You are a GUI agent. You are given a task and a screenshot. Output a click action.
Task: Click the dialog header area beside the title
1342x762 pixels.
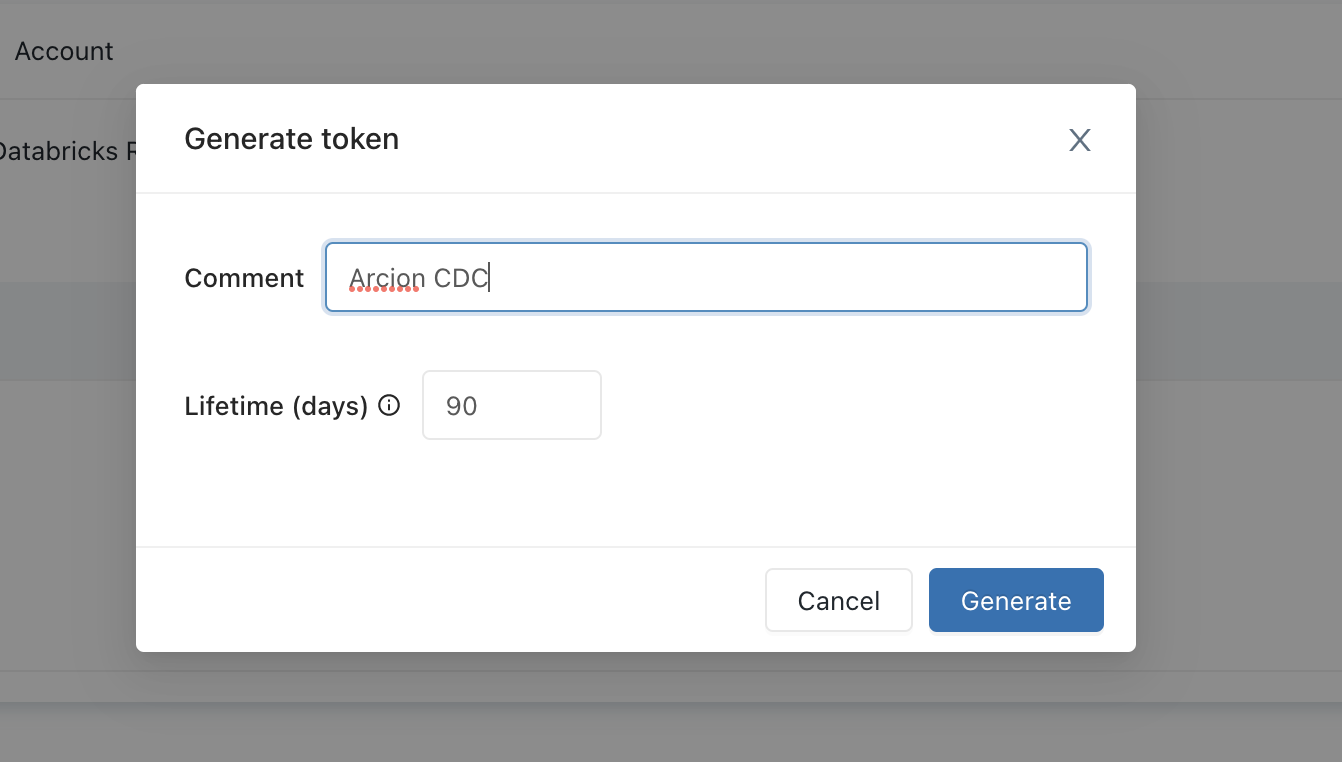(730, 139)
